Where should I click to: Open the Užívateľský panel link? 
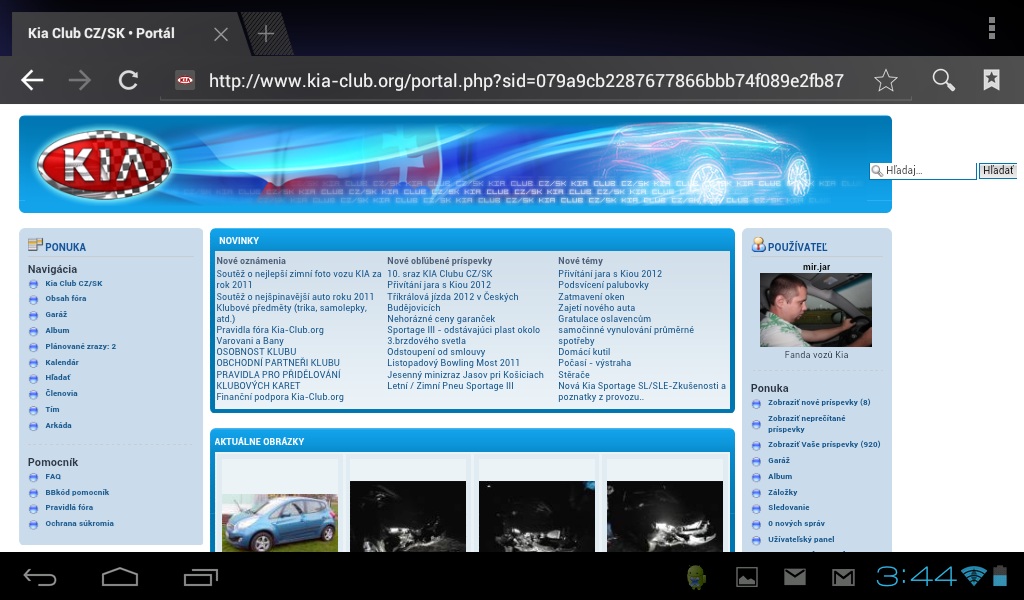801,539
